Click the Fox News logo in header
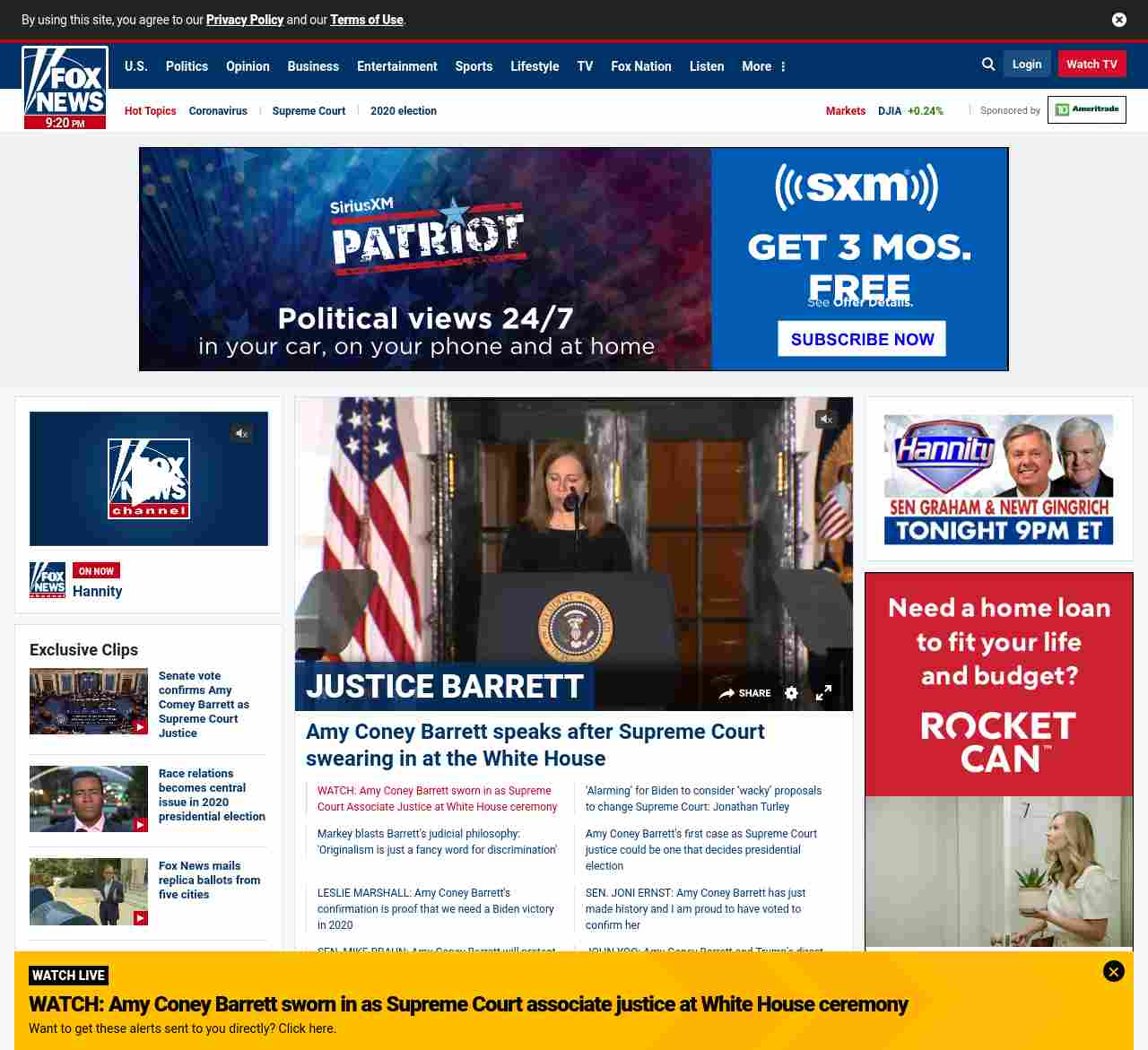The height and width of the screenshot is (1050, 1148). pos(65,87)
